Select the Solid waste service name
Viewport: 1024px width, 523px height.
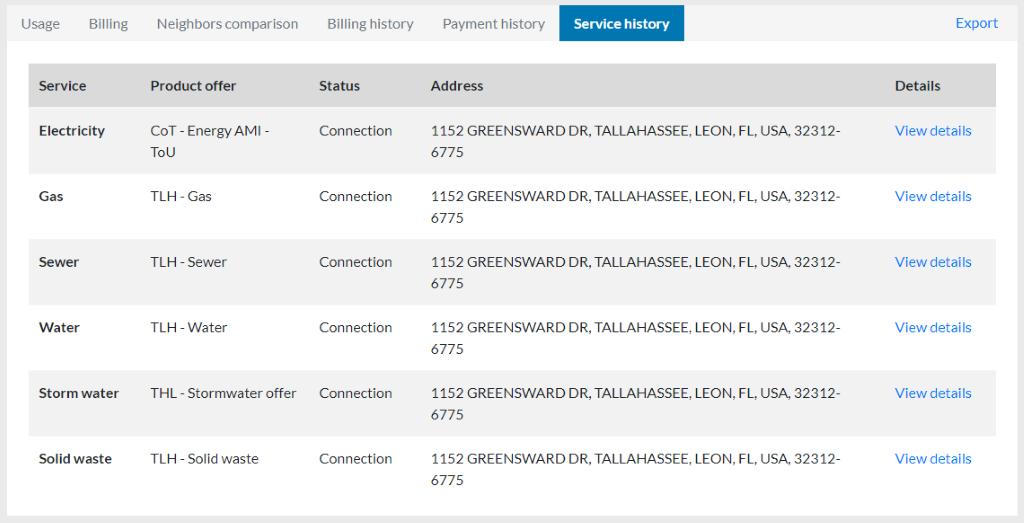[x=75, y=458]
